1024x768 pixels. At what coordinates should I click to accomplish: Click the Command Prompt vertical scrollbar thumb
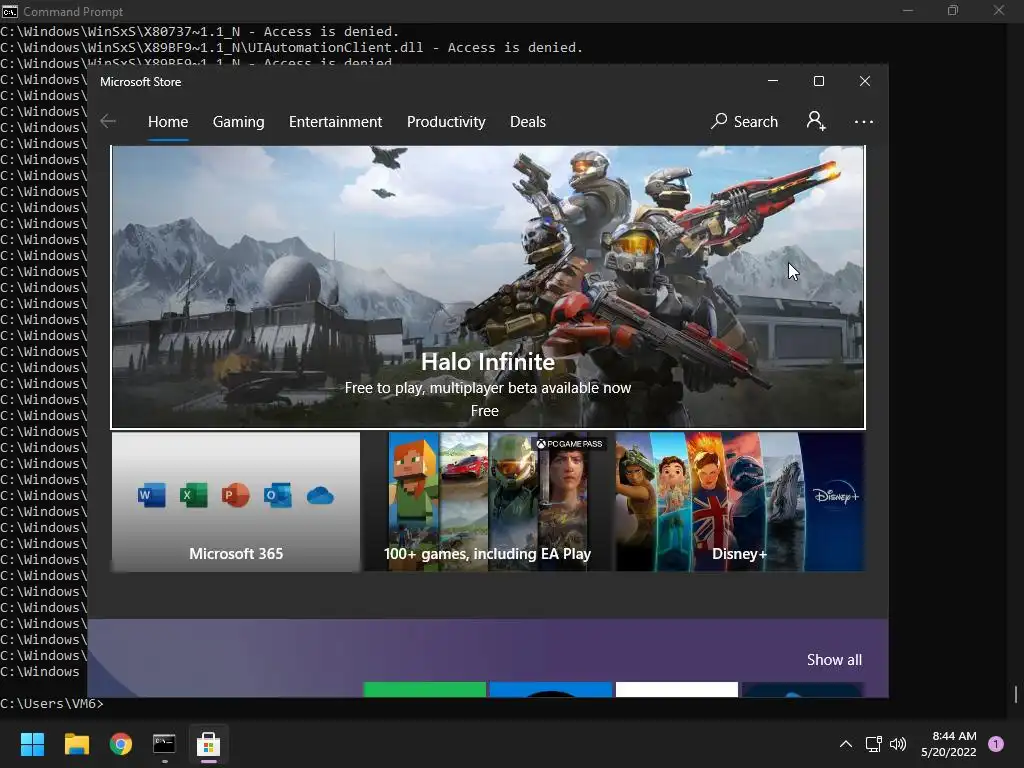1015,694
